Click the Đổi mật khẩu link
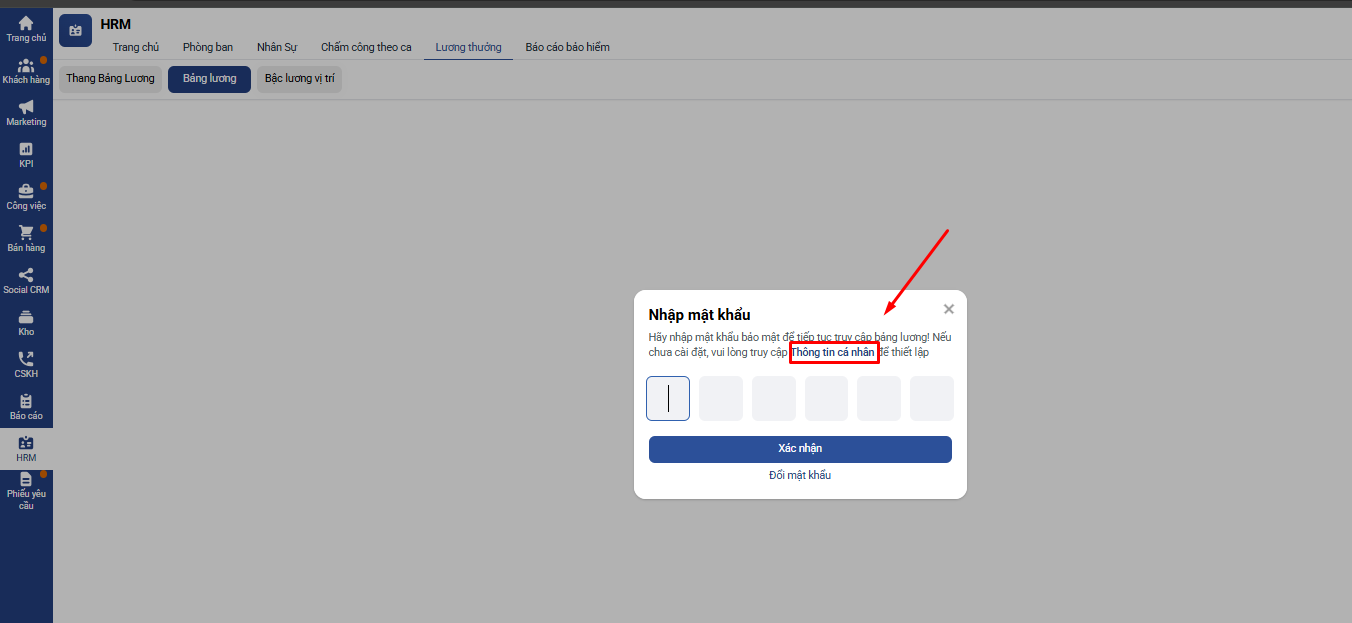The width and height of the screenshot is (1352, 623). pos(800,475)
